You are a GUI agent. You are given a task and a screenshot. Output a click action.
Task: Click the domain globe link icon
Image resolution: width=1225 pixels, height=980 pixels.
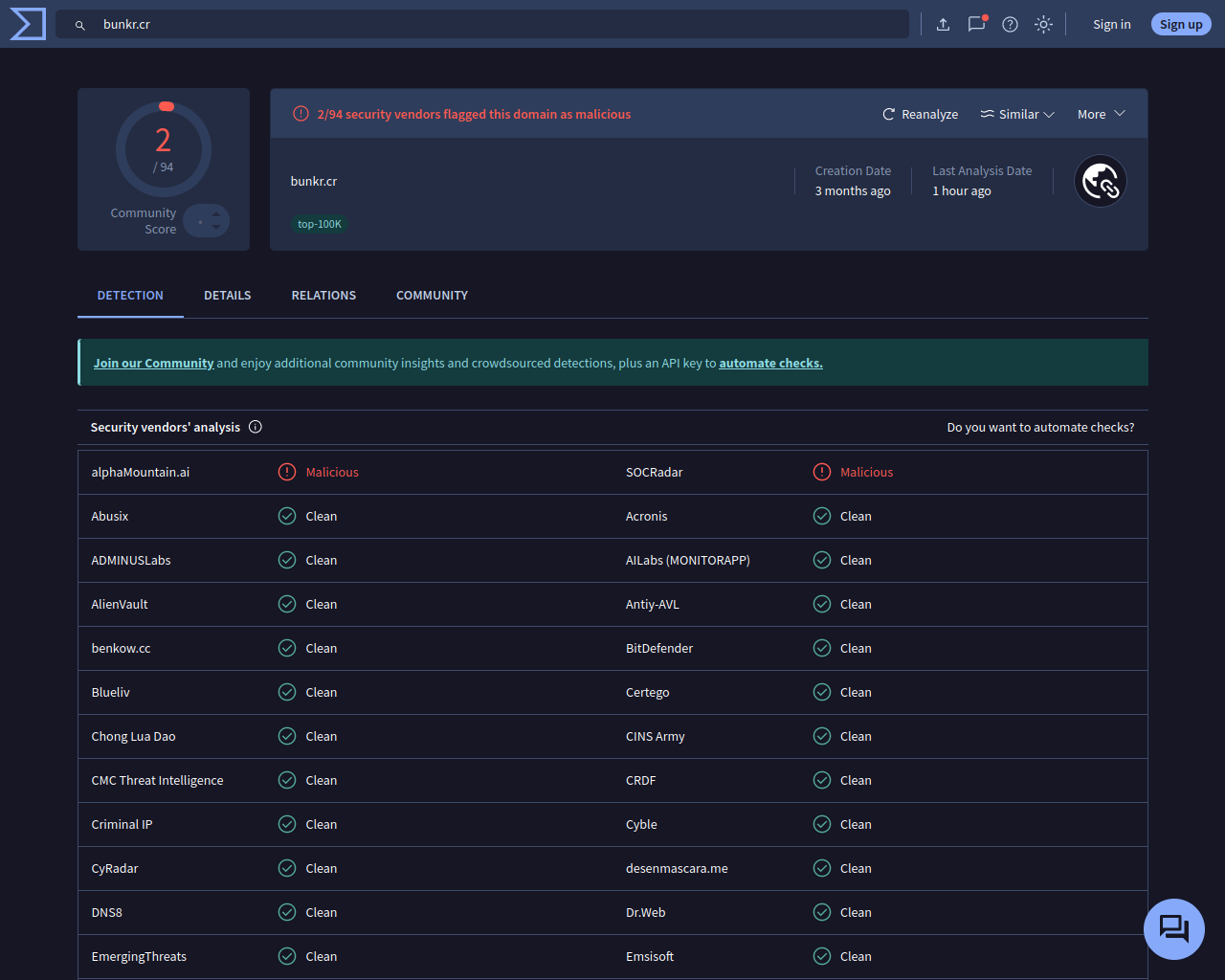click(x=1100, y=181)
